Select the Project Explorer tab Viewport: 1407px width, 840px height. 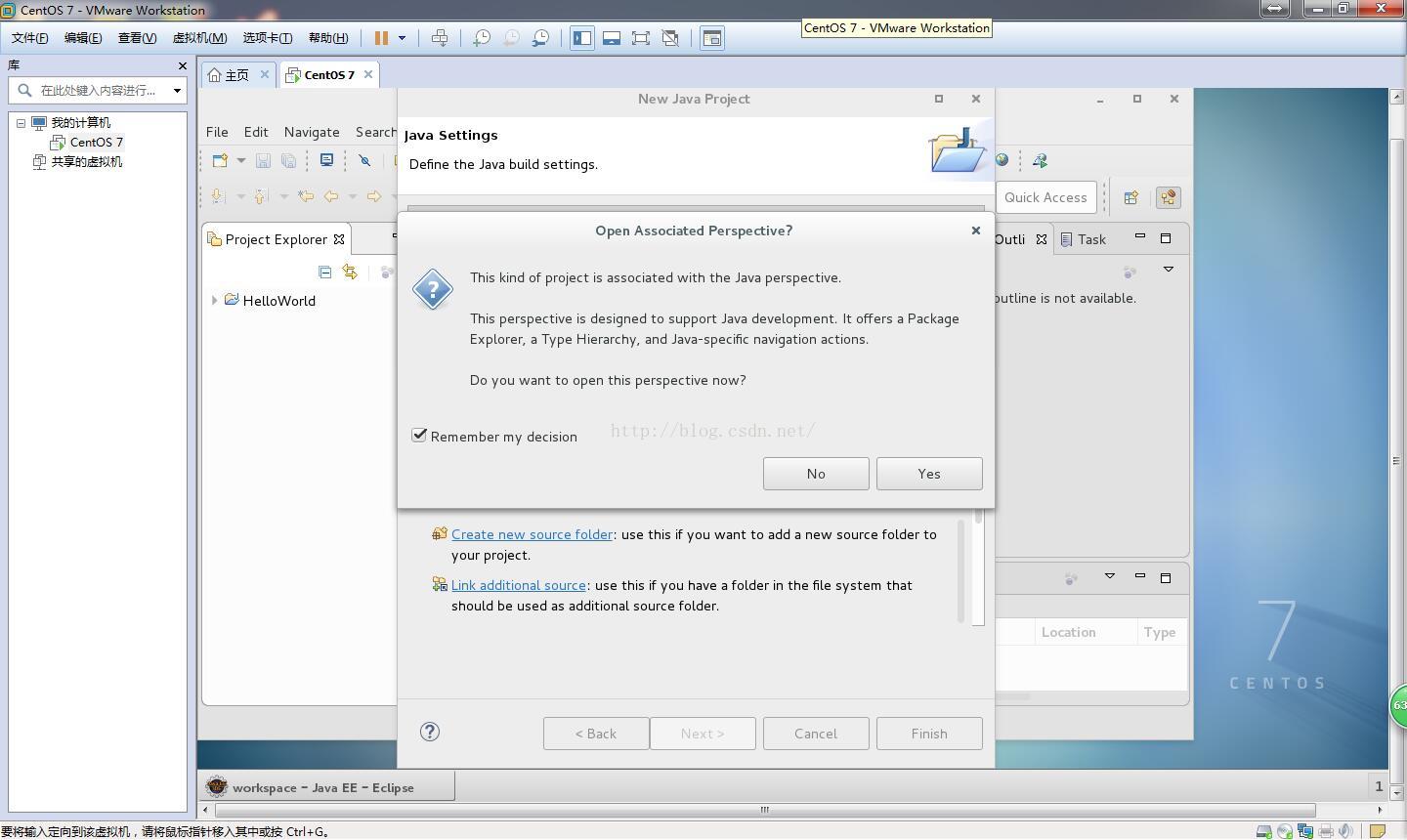point(276,239)
